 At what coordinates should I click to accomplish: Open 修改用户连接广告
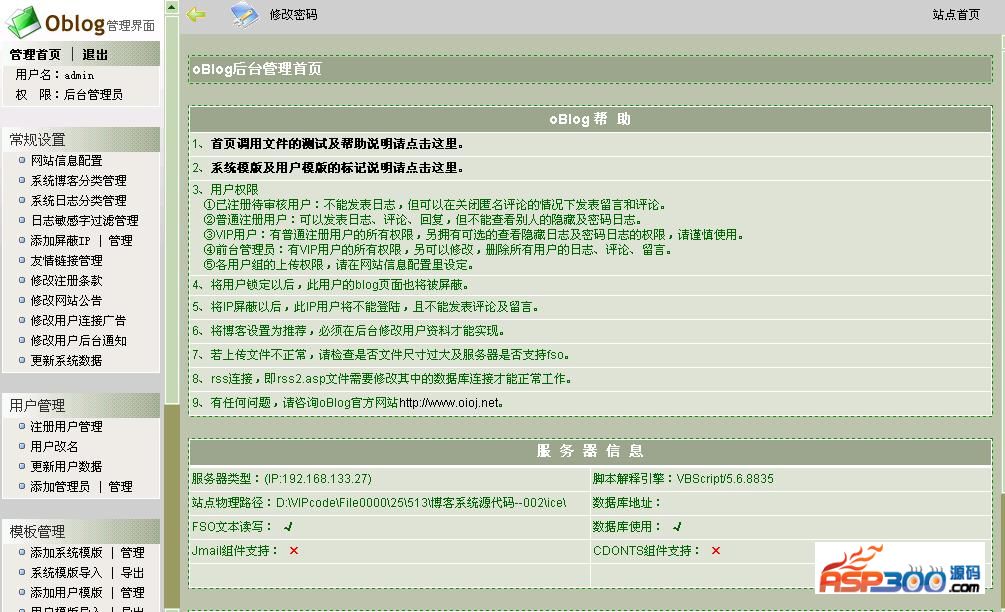[x=78, y=320]
